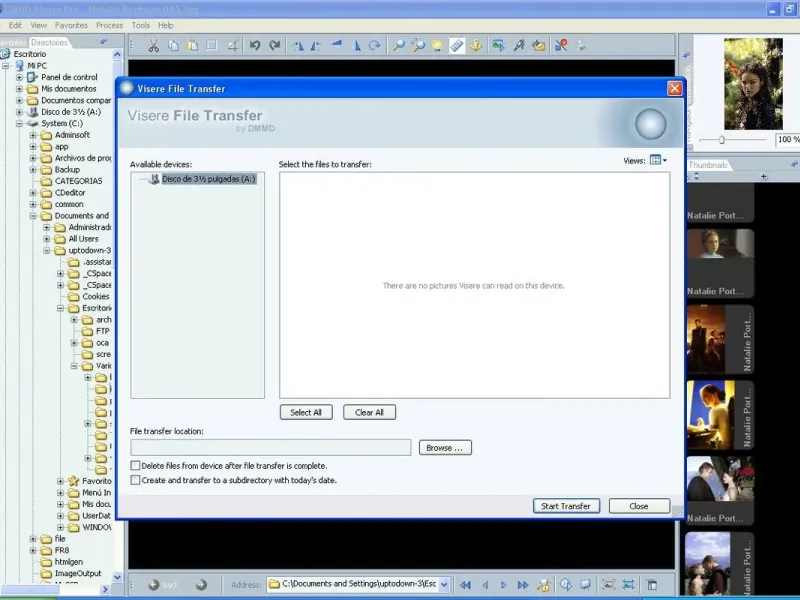
Task: Toggle the highlighted ruler icon in toolbar
Action: point(457,46)
